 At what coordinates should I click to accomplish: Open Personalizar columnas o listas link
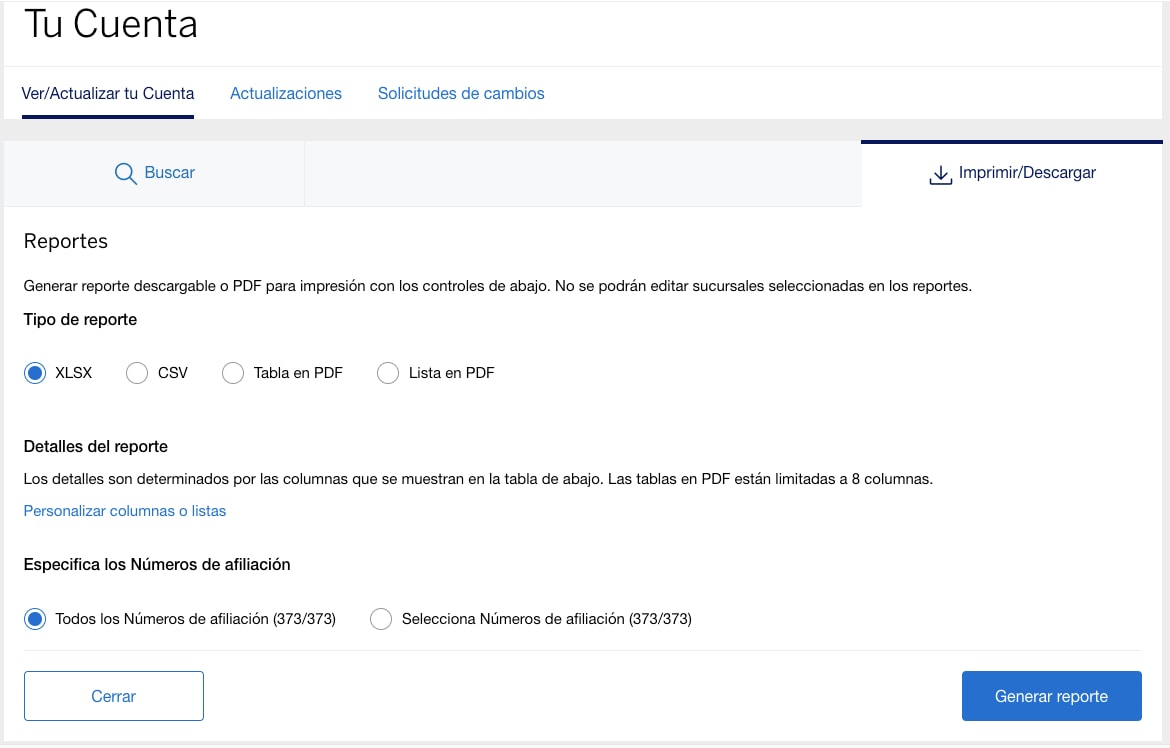pos(124,511)
